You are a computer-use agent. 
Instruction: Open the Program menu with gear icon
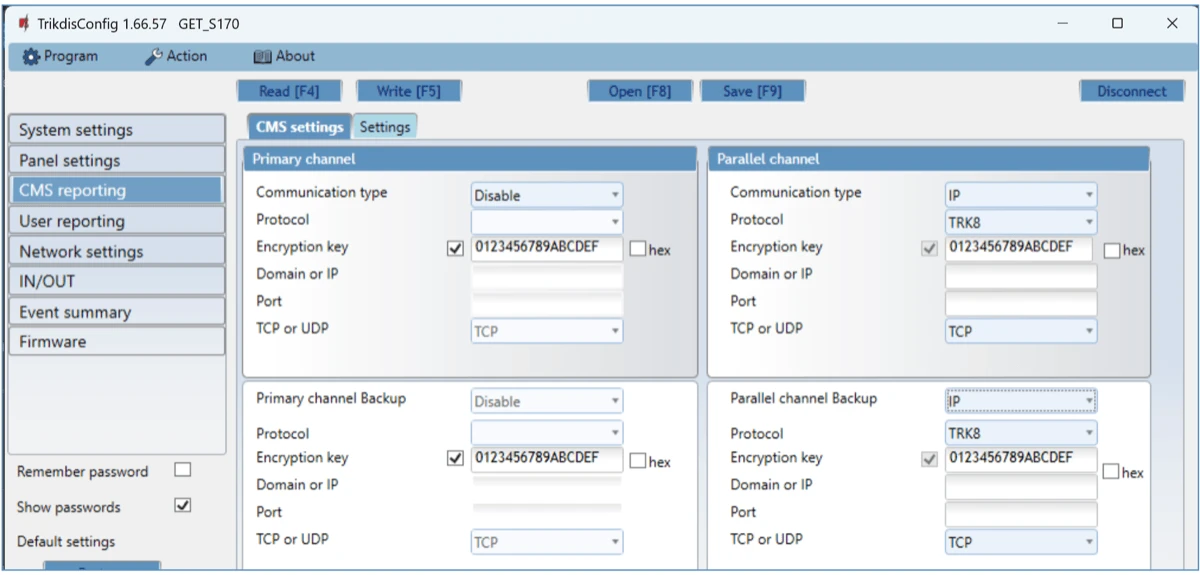click(x=60, y=56)
